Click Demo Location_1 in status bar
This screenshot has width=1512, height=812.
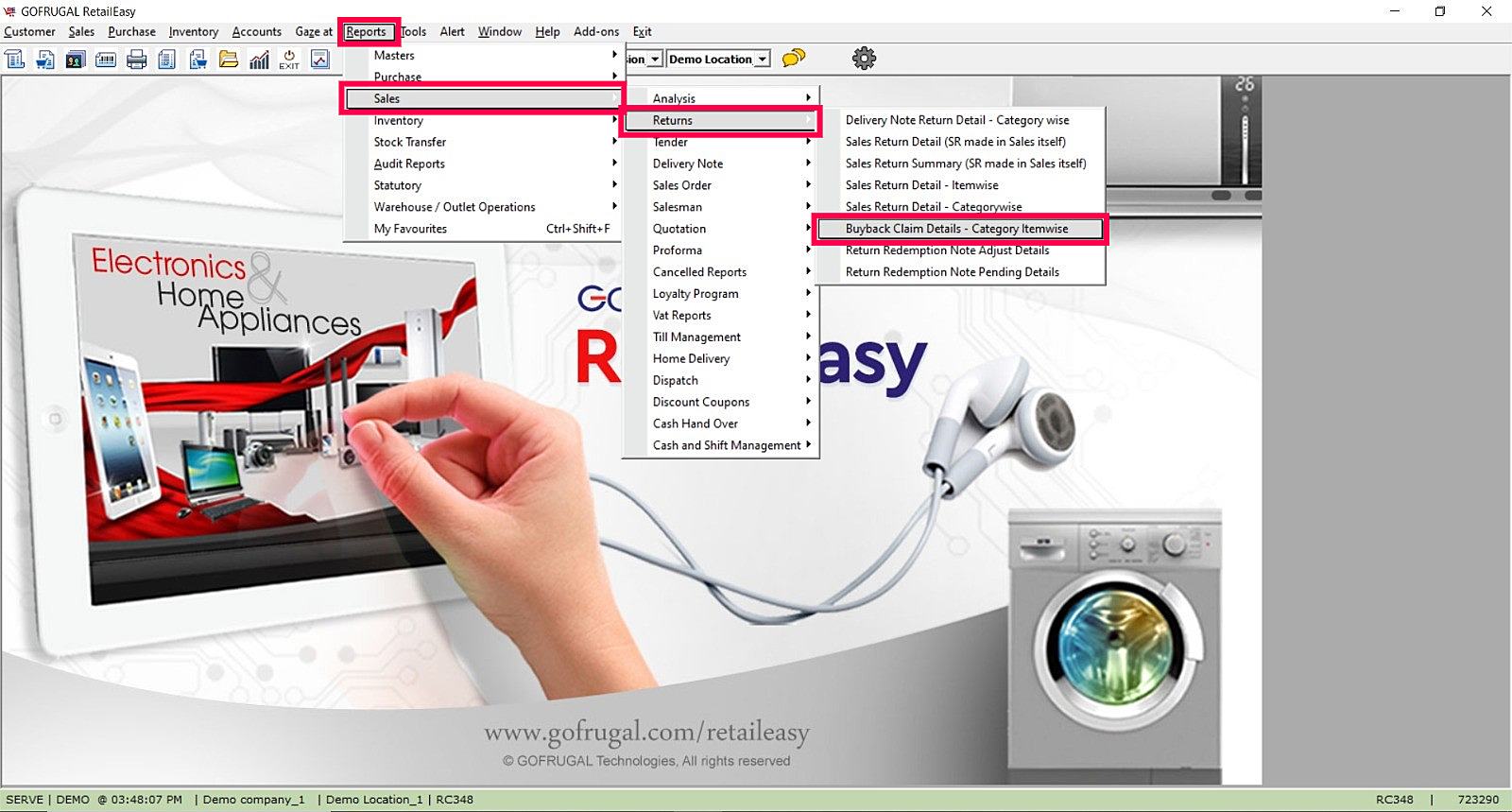tap(374, 800)
